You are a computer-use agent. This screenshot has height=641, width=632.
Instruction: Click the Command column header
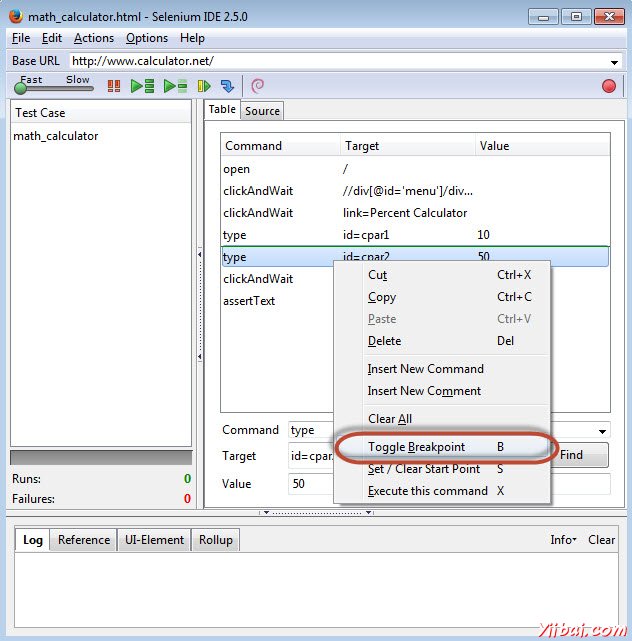(280, 146)
